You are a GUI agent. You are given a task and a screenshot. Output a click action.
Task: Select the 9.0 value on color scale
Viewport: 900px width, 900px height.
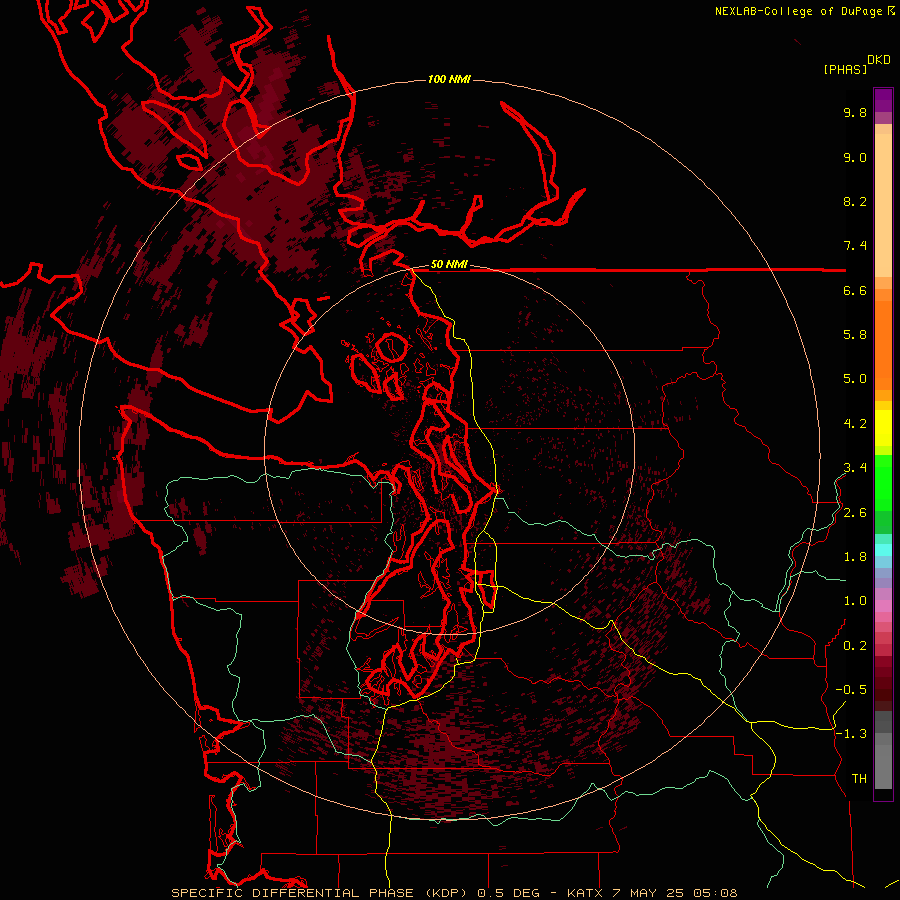point(855,157)
